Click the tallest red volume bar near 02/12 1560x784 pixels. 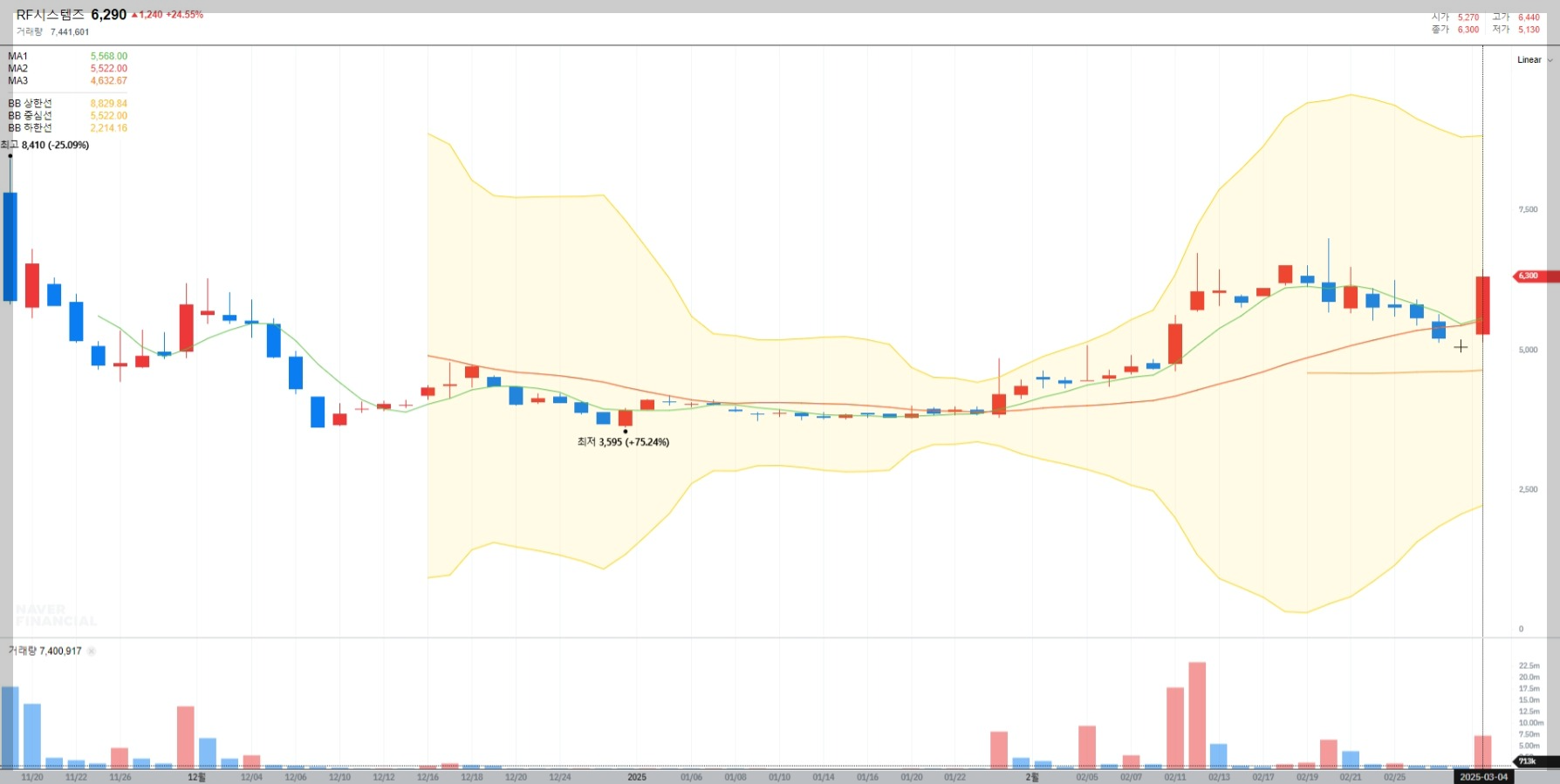click(x=1197, y=715)
